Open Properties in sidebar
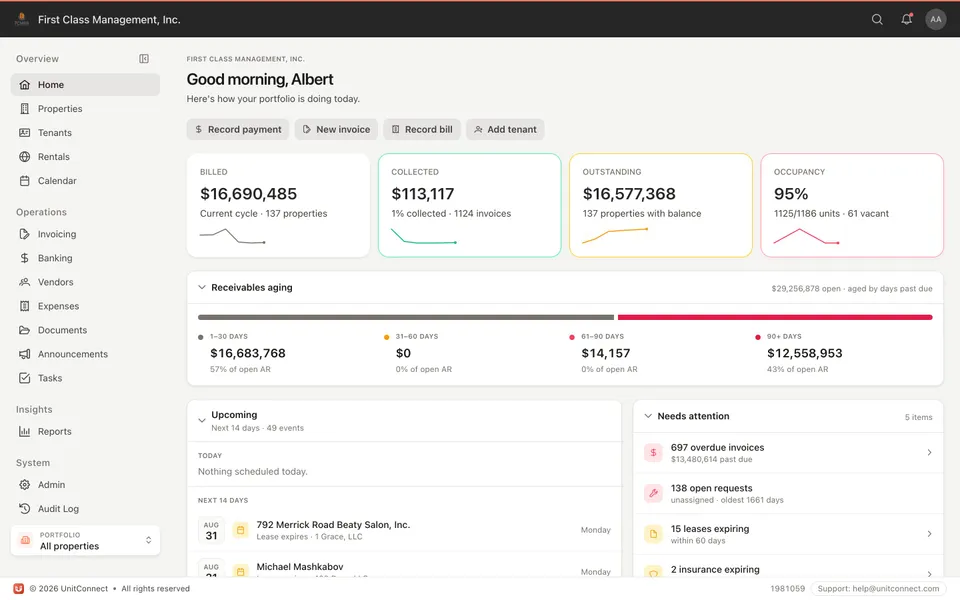The image size is (960, 600). tap(85, 108)
